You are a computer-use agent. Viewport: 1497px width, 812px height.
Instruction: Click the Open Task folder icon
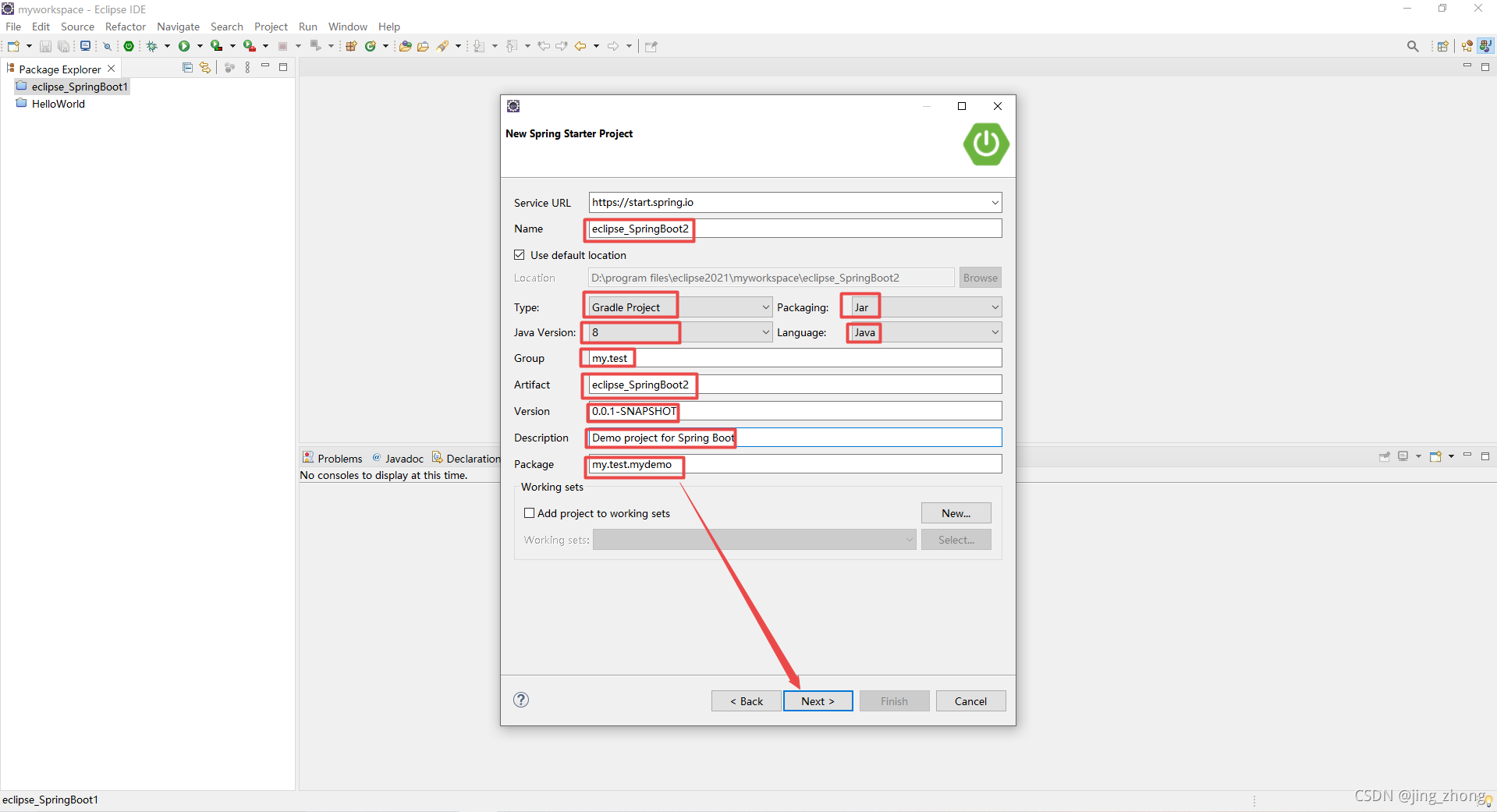point(423,46)
